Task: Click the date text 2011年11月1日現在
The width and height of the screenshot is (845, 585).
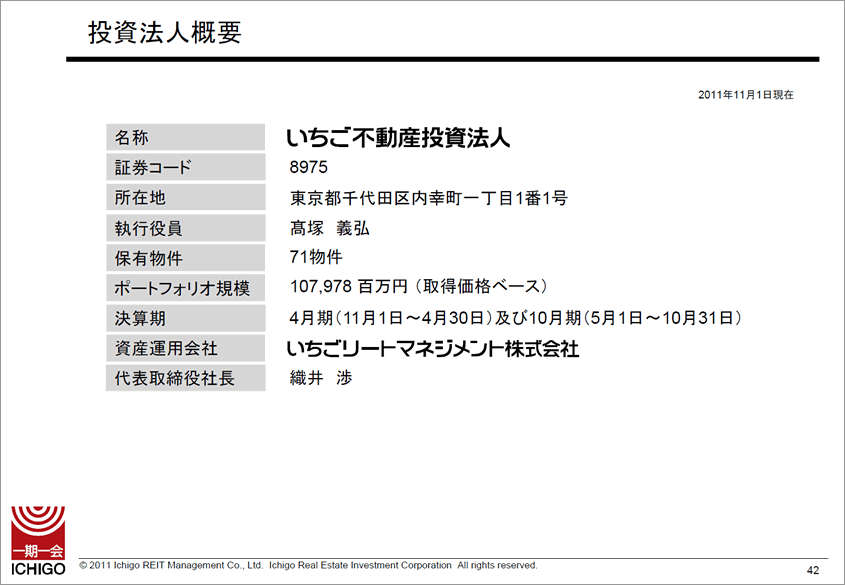Action: click(746, 94)
